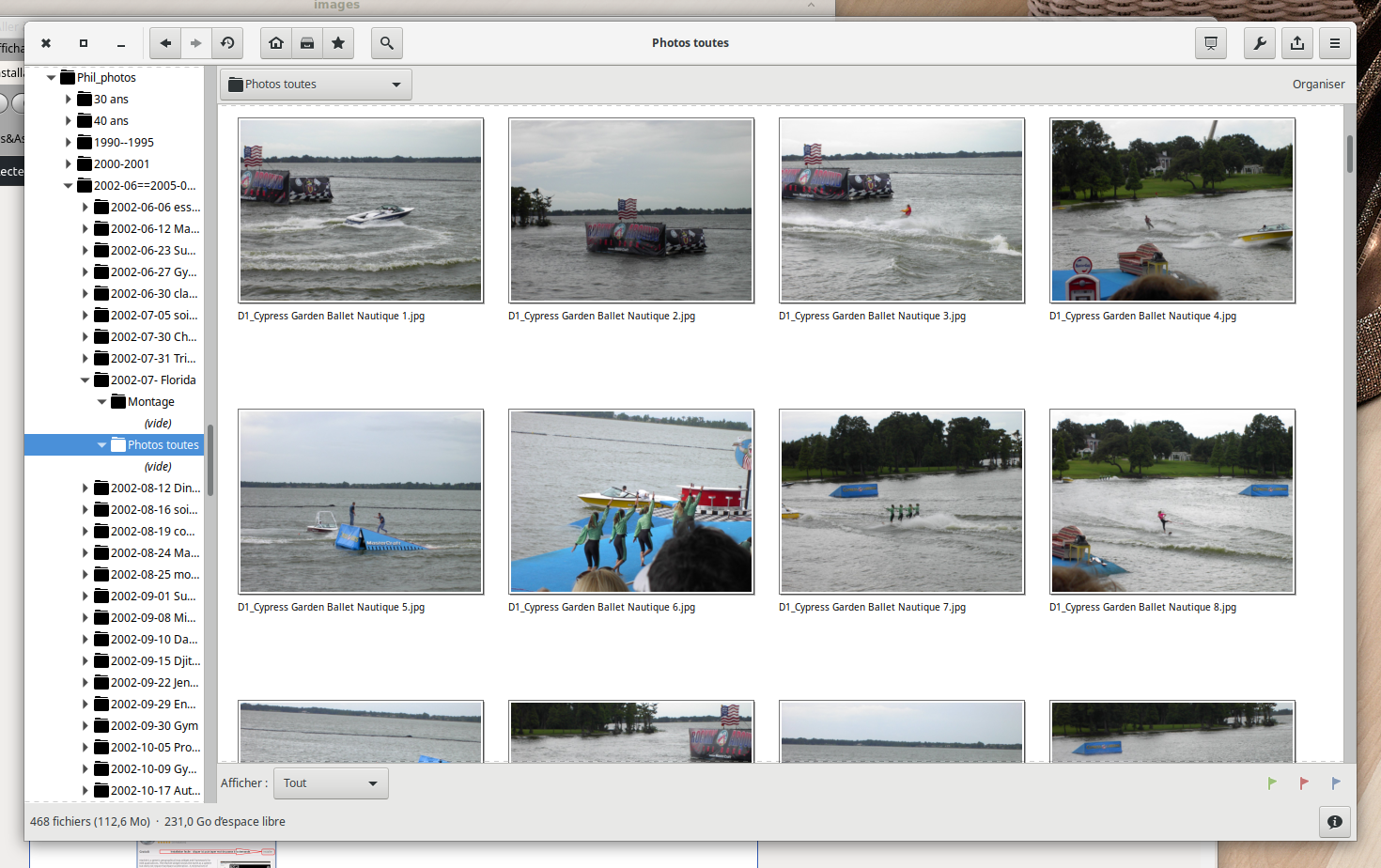The width and height of the screenshot is (1381, 868).
Task: Toggle the red flag filter
Action: tap(1304, 783)
